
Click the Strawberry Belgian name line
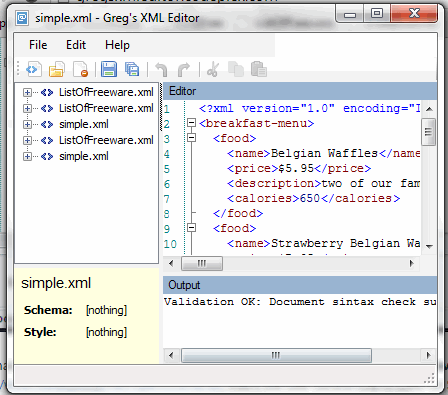[324, 243]
